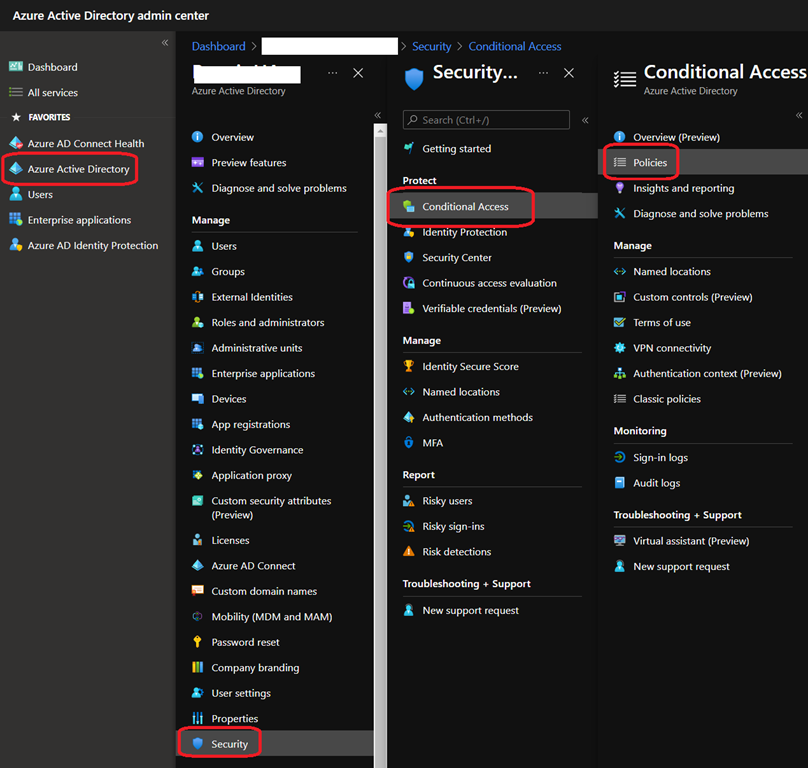Screen dimensions: 808x768
Task: Collapse the Security blade menu
Action: [x=586, y=120]
